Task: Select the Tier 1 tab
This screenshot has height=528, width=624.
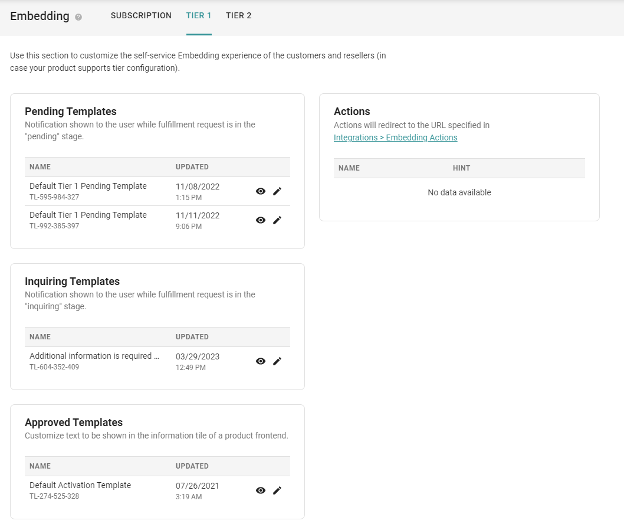Action: pyautogui.click(x=198, y=16)
